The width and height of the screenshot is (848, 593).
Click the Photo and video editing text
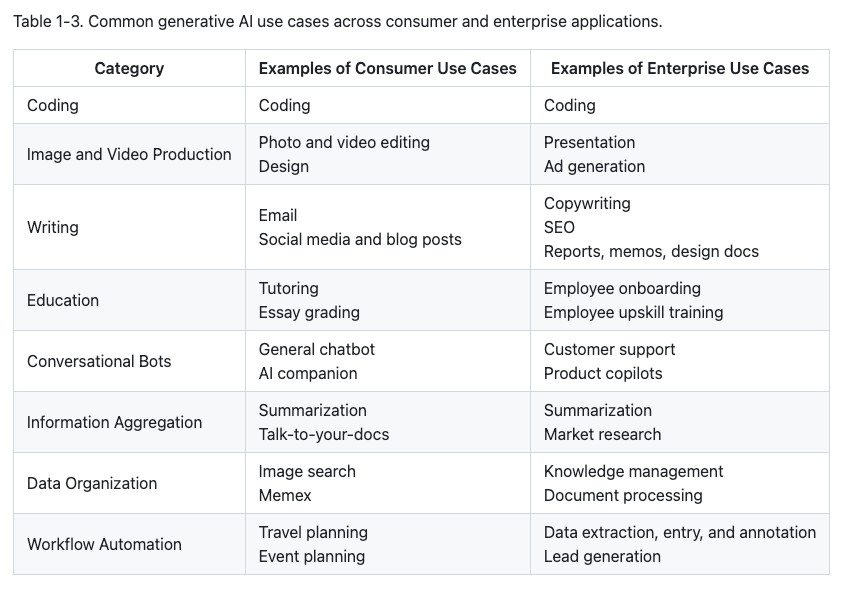coord(344,142)
